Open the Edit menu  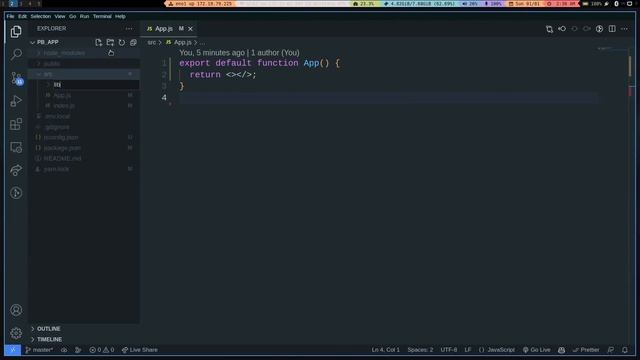pos(22,16)
